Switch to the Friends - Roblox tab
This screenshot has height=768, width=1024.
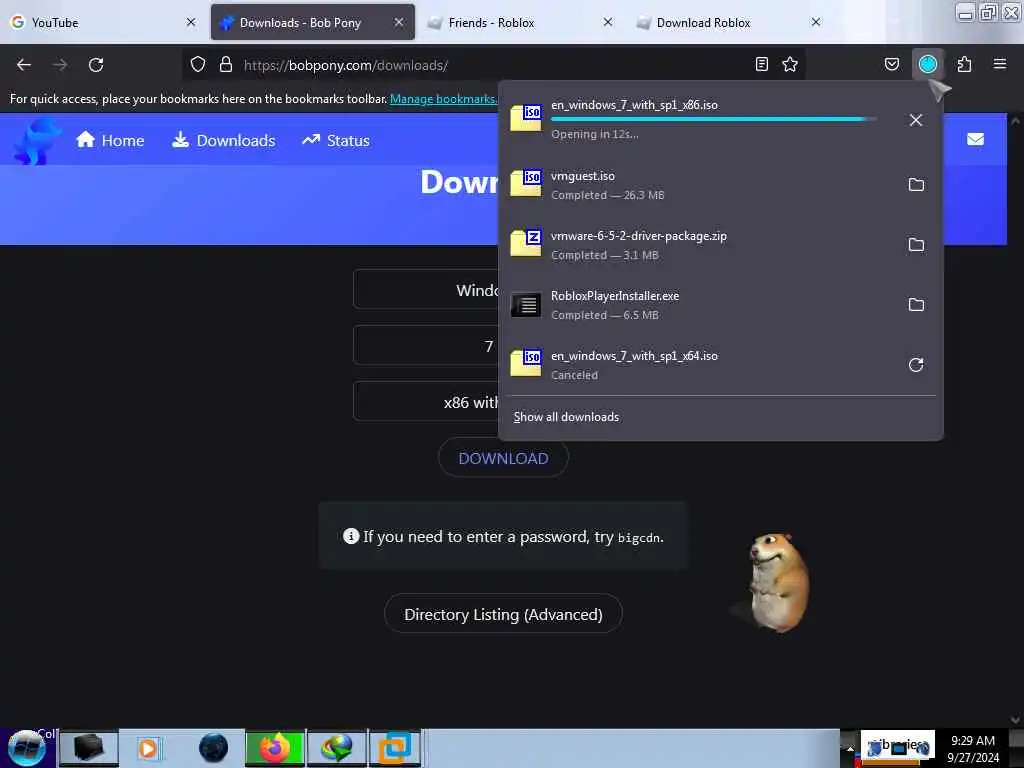pos(521,23)
